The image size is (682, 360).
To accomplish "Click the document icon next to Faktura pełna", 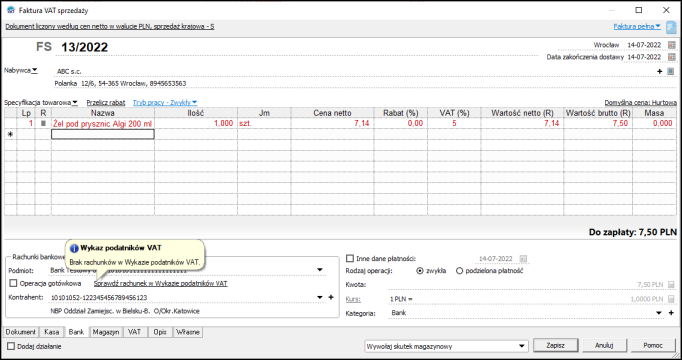I will [x=672, y=27].
